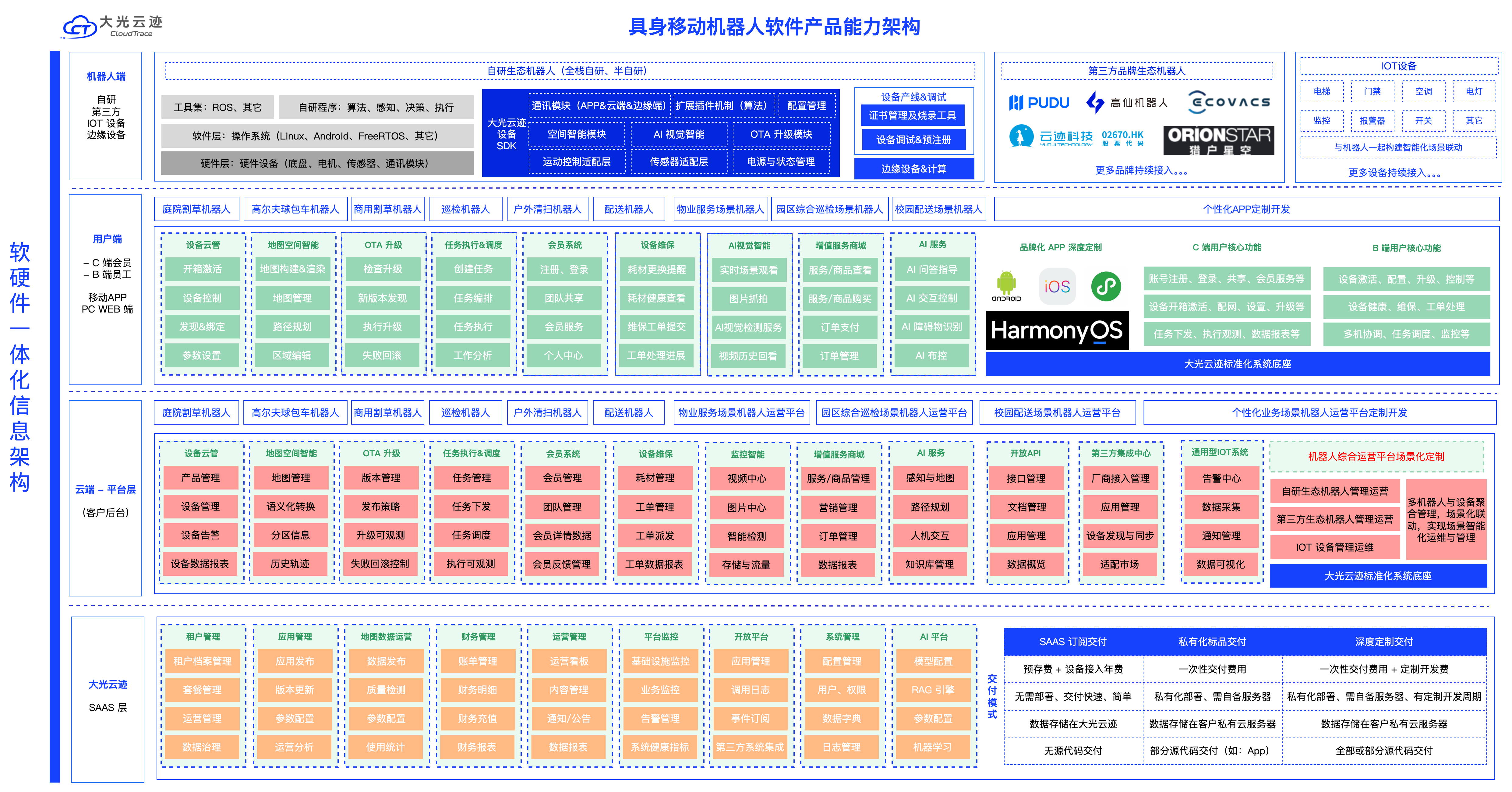The height and width of the screenshot is (792, 1512).
Task: Select the 个性化APP定制开发 tab
Action: (x=1246, y=209)
